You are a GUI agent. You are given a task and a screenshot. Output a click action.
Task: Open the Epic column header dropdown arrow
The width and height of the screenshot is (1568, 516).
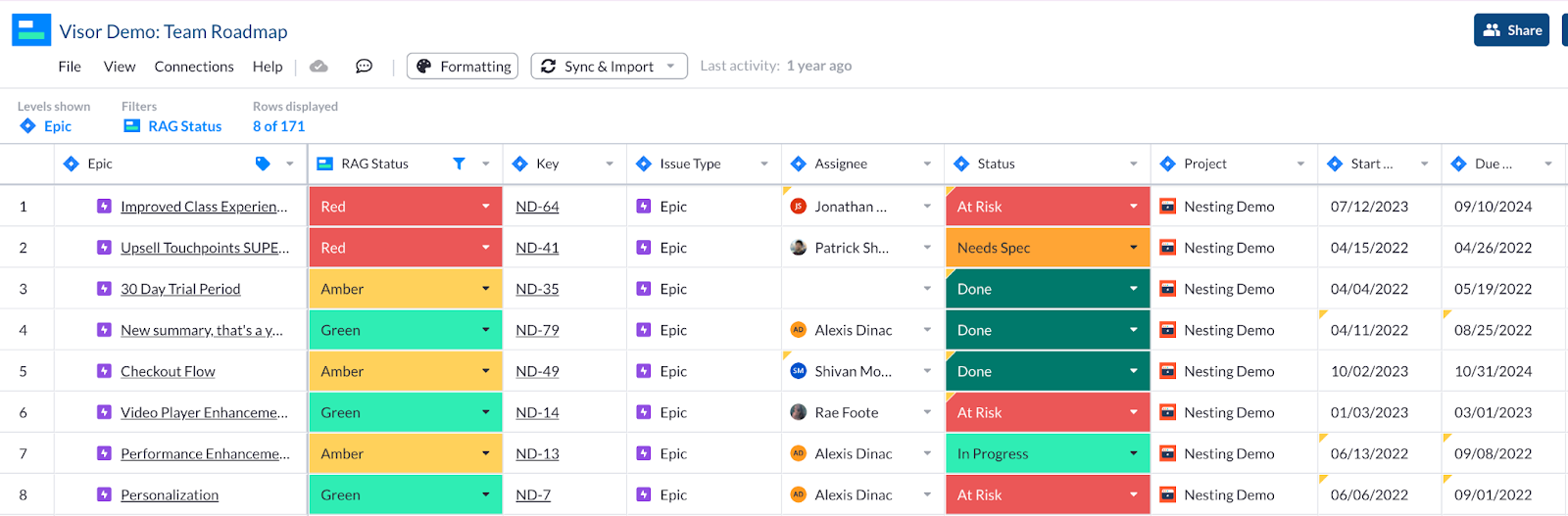click(x=290, y=164)
